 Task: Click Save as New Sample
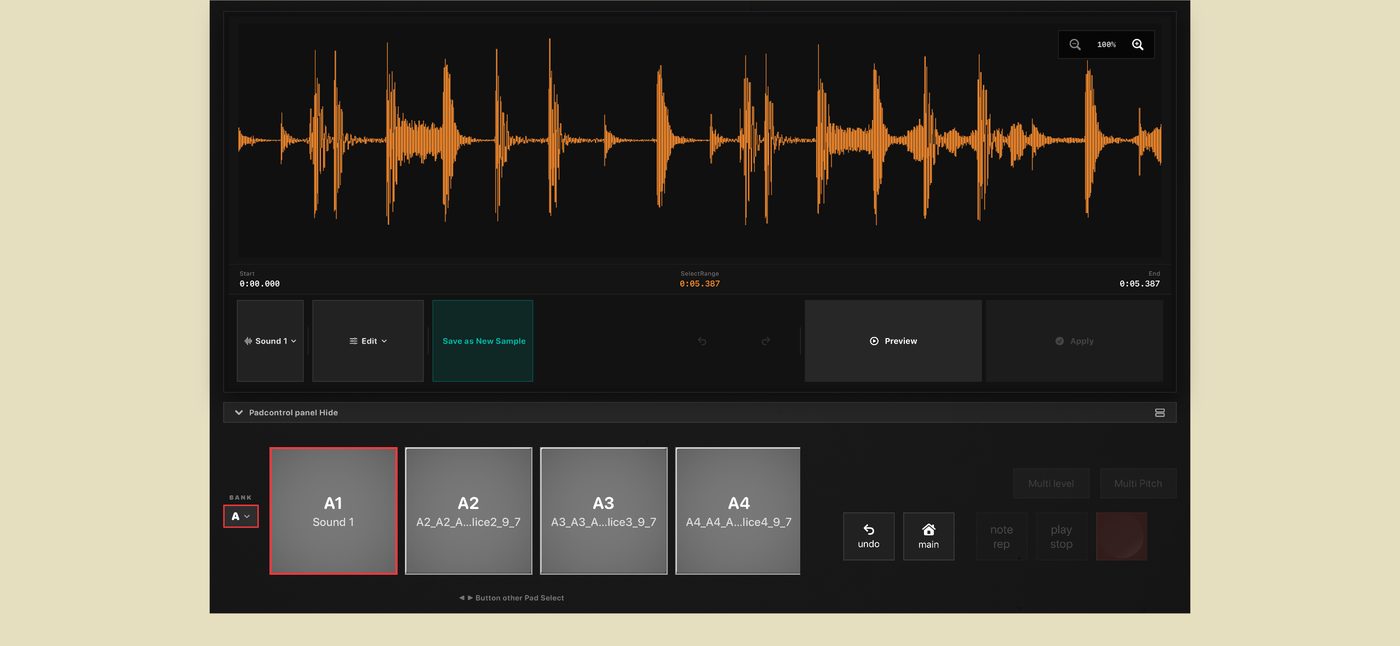pos(483,341)
